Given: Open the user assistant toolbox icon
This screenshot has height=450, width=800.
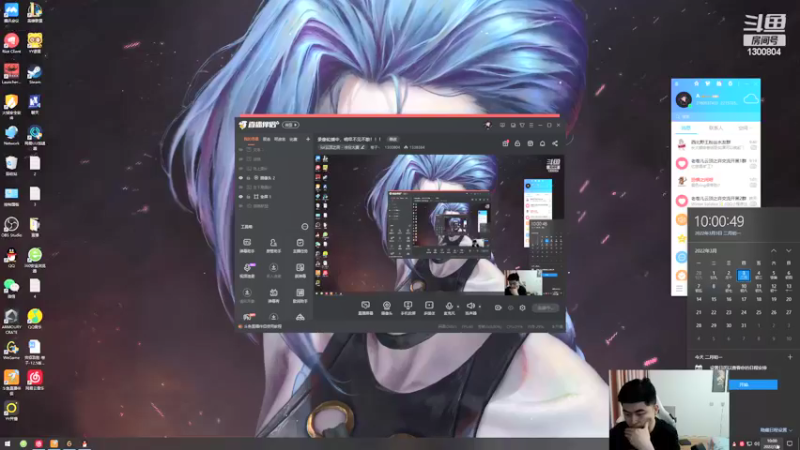Looking at the screenshot, I should (x=273, y=245).
